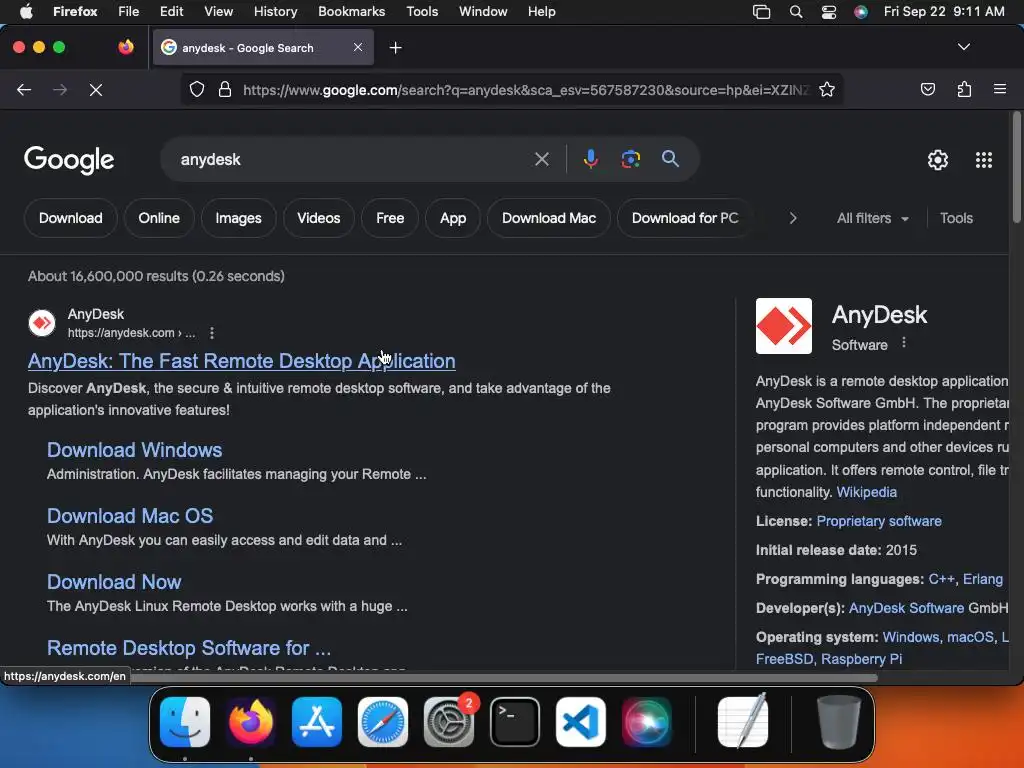Open Terminal from the Dock

[515, 722]
